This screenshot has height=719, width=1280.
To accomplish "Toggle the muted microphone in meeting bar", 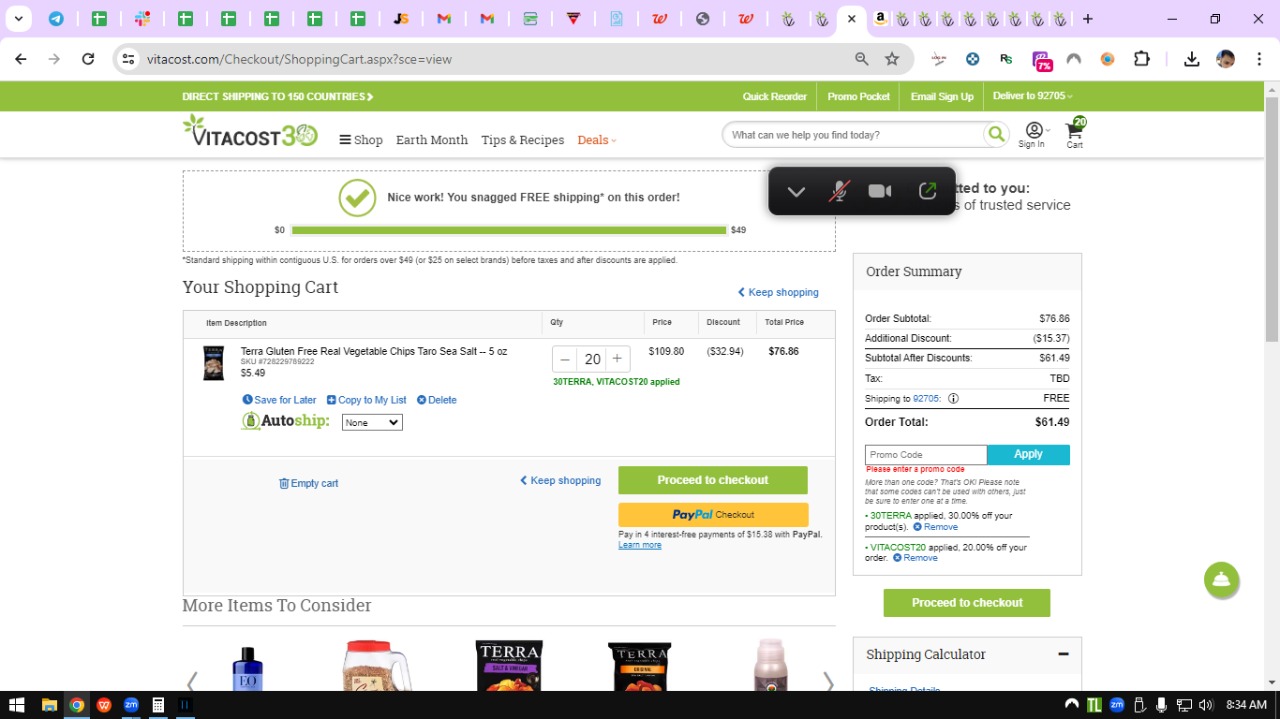I will point(838,191).
